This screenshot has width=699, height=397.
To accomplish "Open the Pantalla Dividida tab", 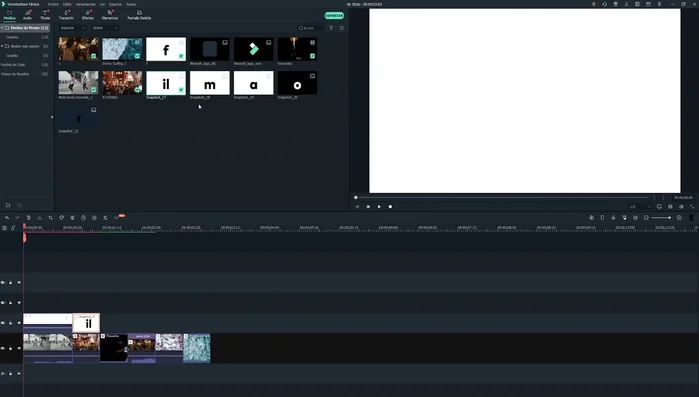I will (139, 15).
